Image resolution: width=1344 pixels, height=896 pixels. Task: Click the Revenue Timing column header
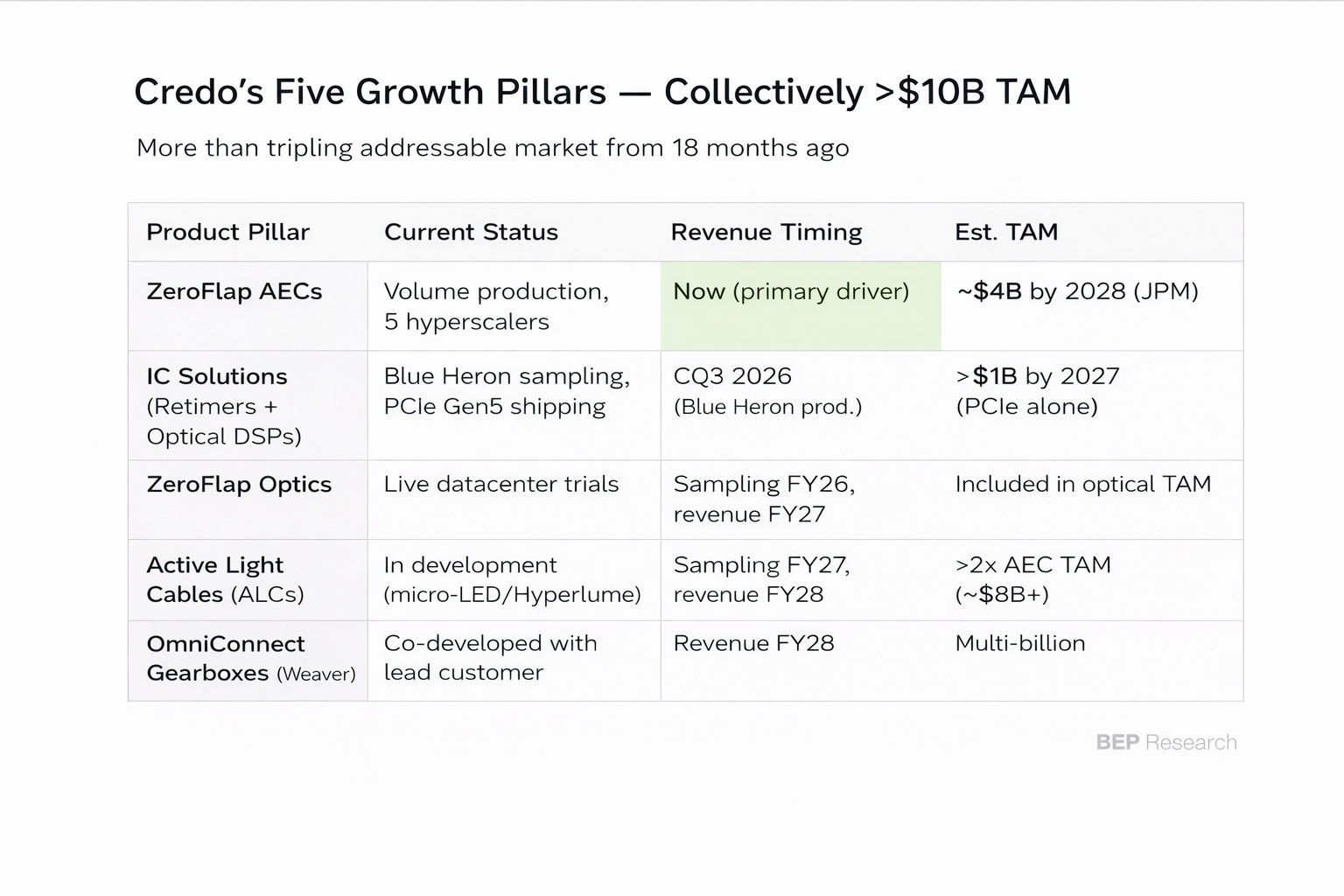point(766,232)
